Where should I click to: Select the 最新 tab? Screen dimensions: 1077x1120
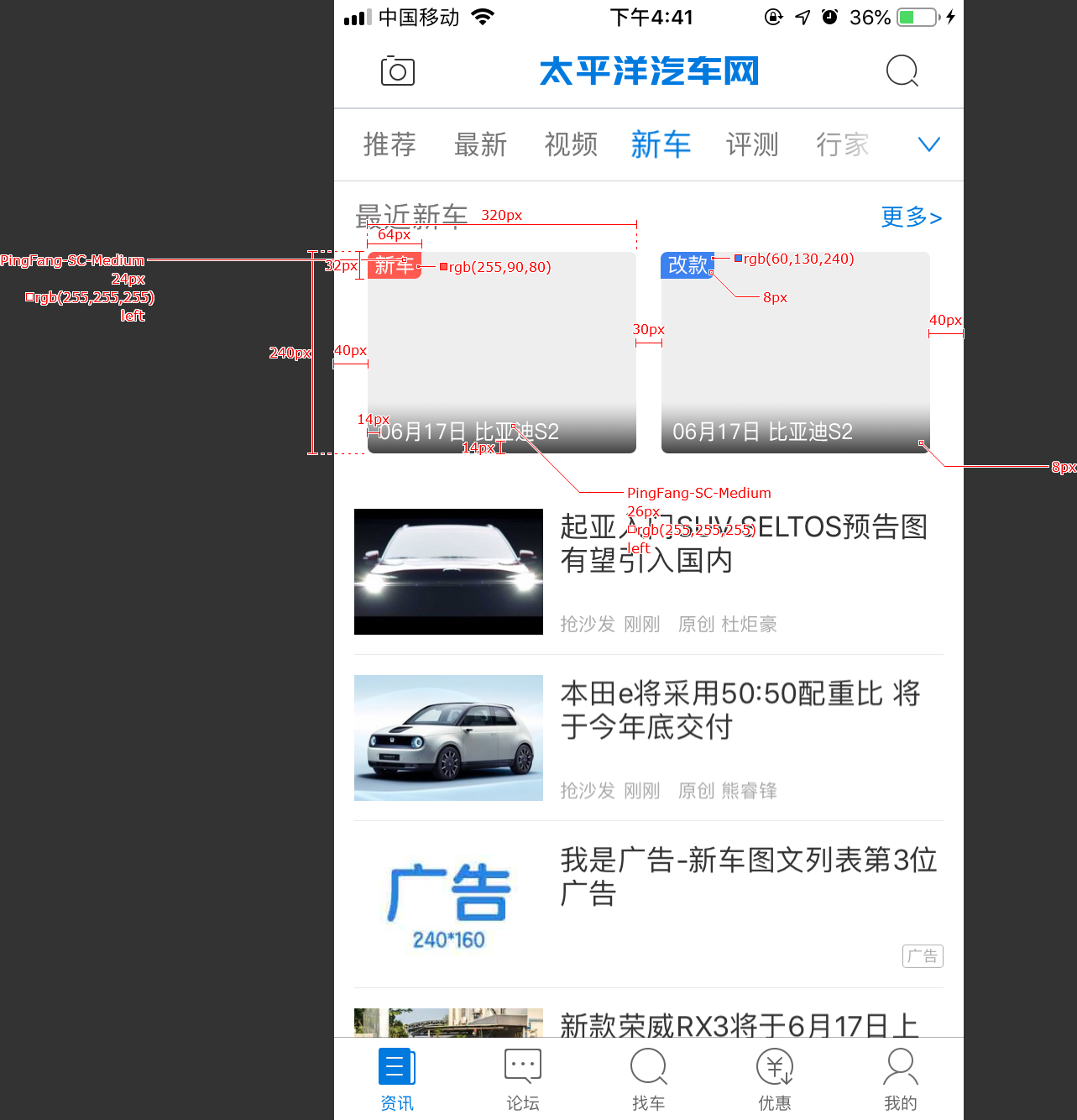click(480, 144)
